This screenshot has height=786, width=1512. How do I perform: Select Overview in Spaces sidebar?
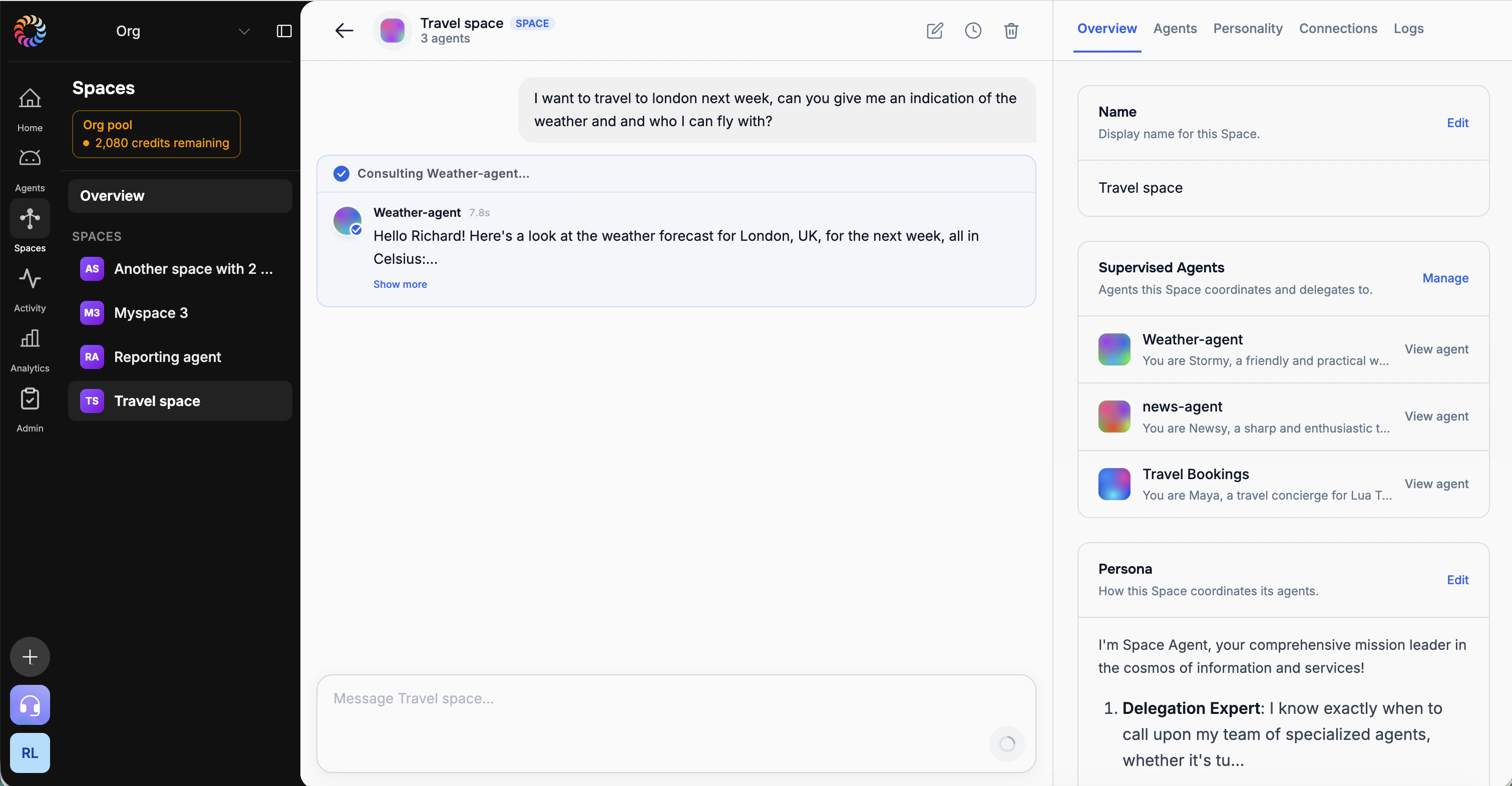(180, 195)
